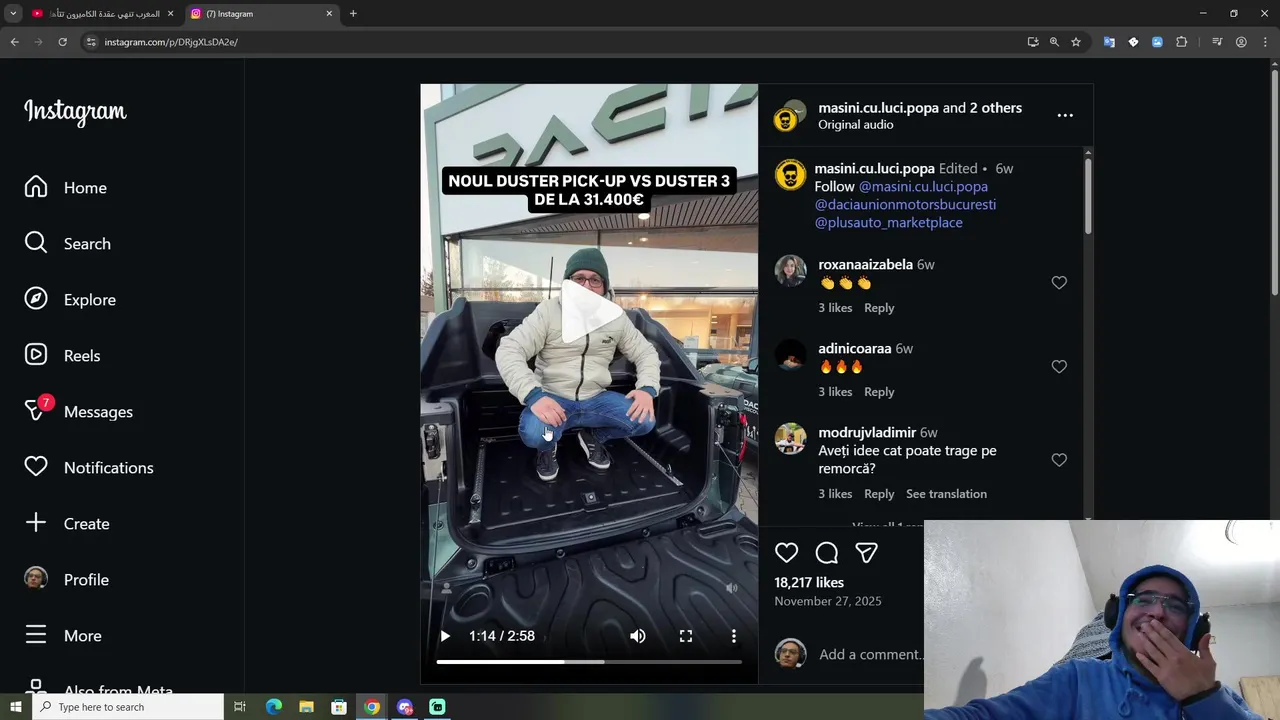Screen dimensions: 1280x720
Task: Focus the Add a comment field
Action: (x=870, y=654)
